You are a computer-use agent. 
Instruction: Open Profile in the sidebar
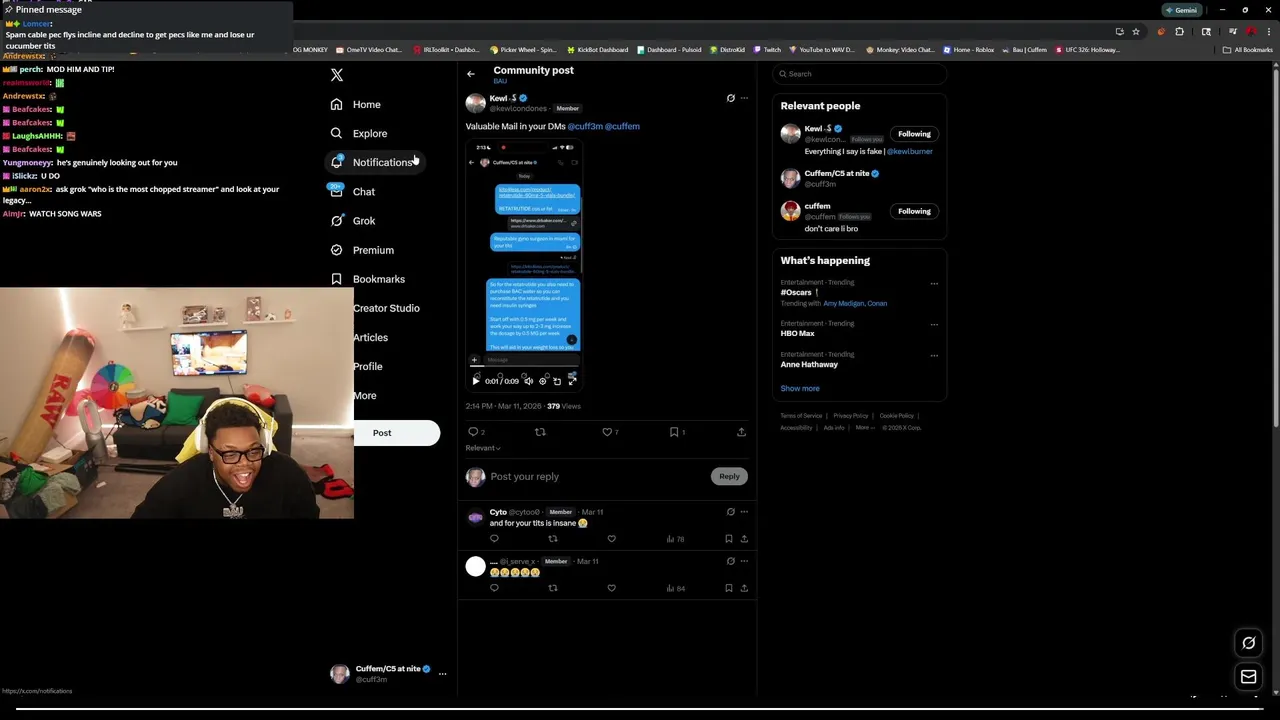coord(367,366)
